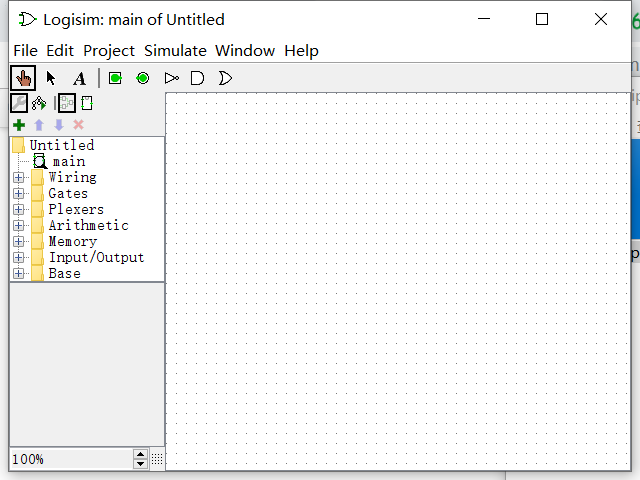
Task: Select the OR gate tool
Action: click(225, 78)
